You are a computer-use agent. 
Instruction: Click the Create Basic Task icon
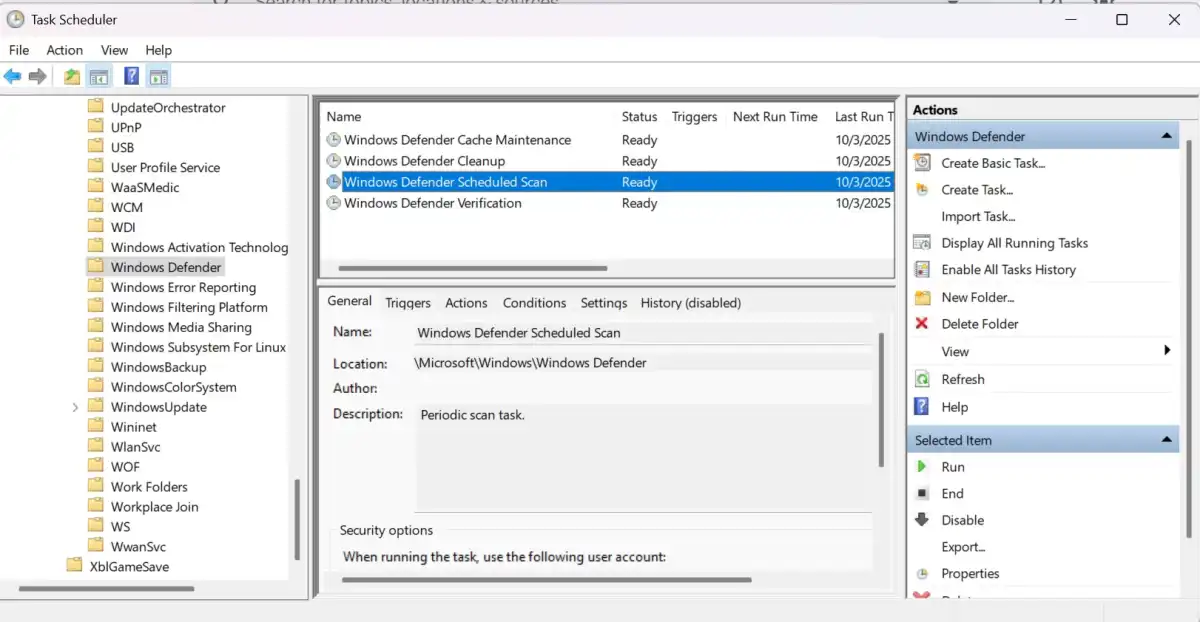[x=922, y=163]
